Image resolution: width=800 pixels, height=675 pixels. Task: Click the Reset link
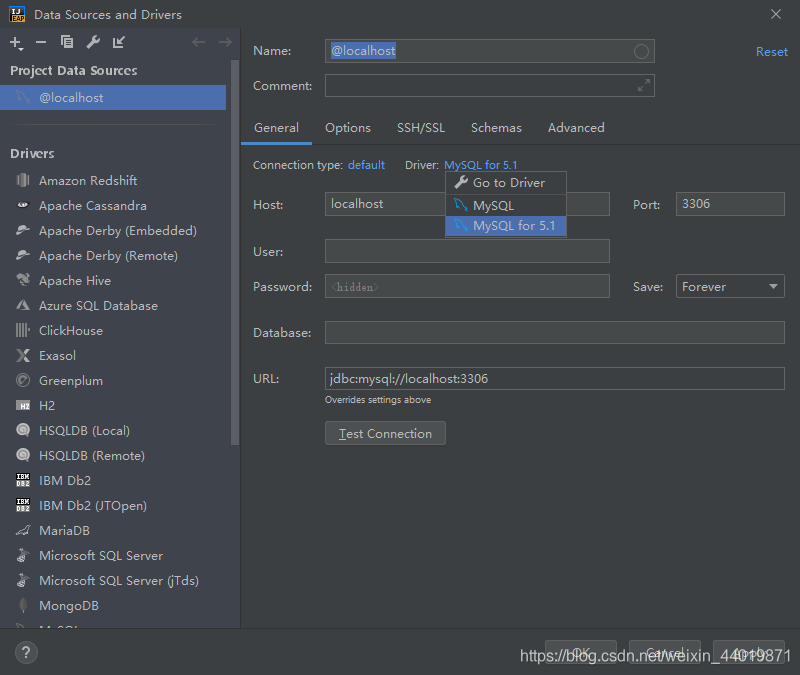[771, 52]
